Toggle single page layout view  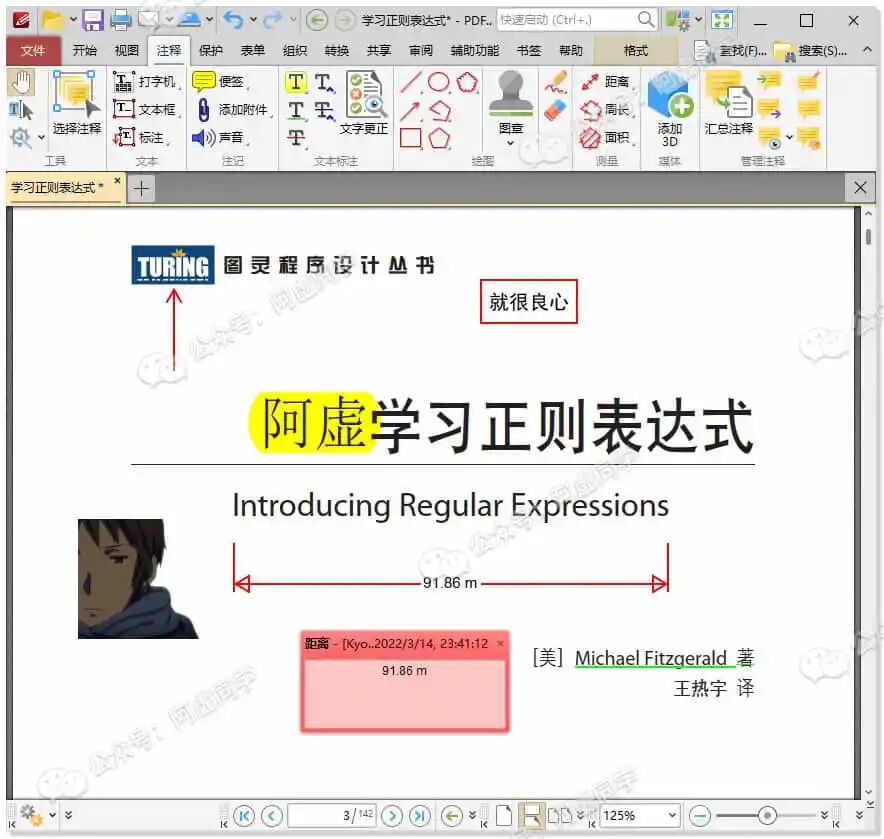(x=504, y=815)
